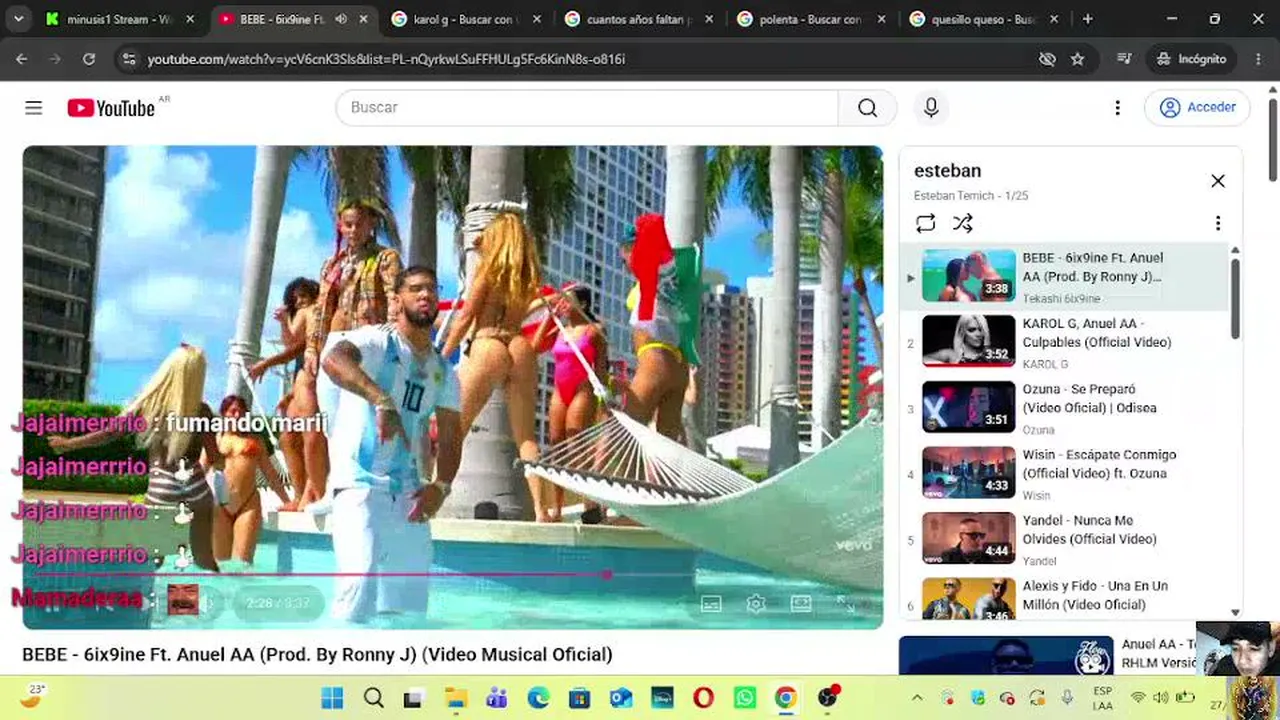Viewport: 1280px width, 720px height.
Task: Switch to the polenta Google search tab
Action: coord(810,19)
